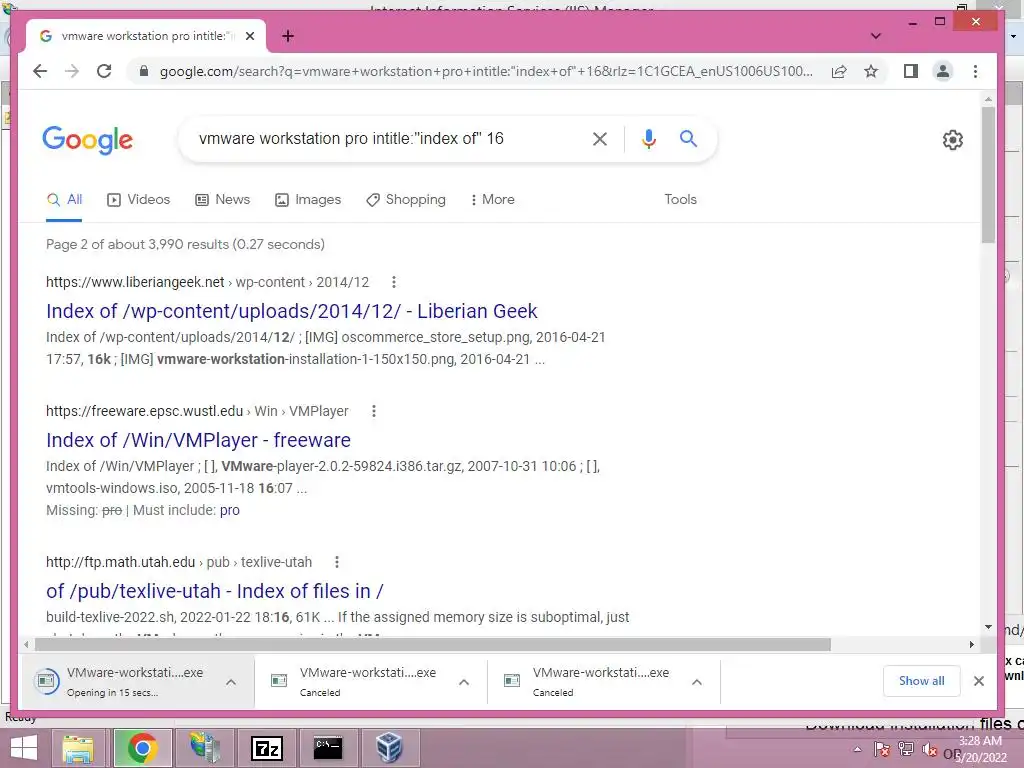Open Google quick settings gear

click(x=953, y=140)
